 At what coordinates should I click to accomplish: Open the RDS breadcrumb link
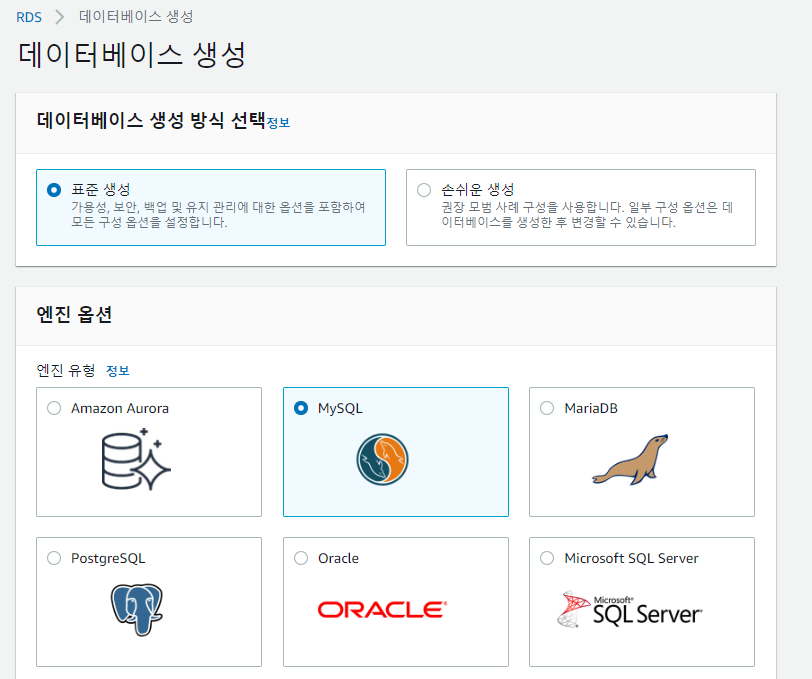[29, 17]
